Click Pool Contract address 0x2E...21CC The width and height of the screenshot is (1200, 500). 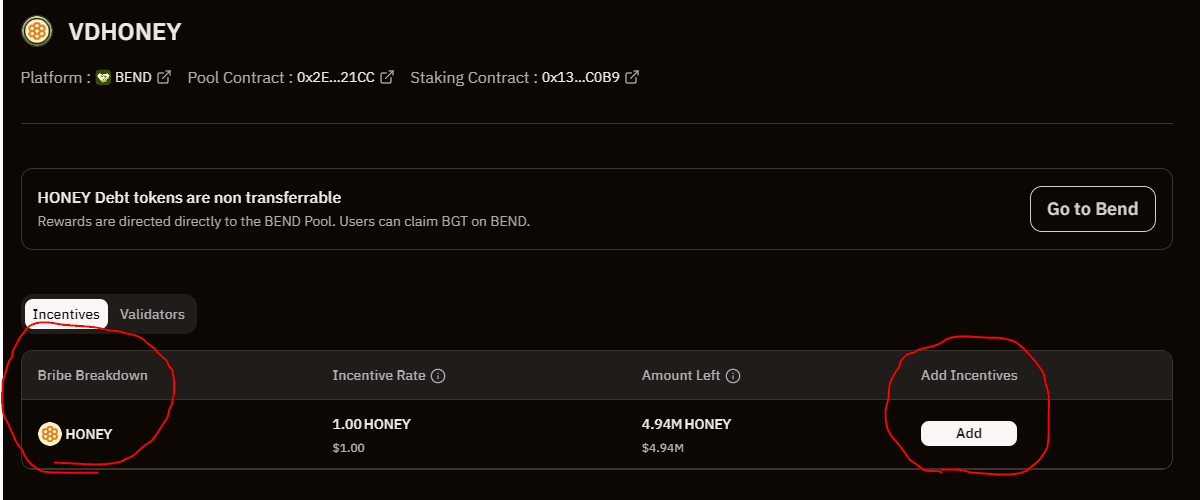click(336, 77)
